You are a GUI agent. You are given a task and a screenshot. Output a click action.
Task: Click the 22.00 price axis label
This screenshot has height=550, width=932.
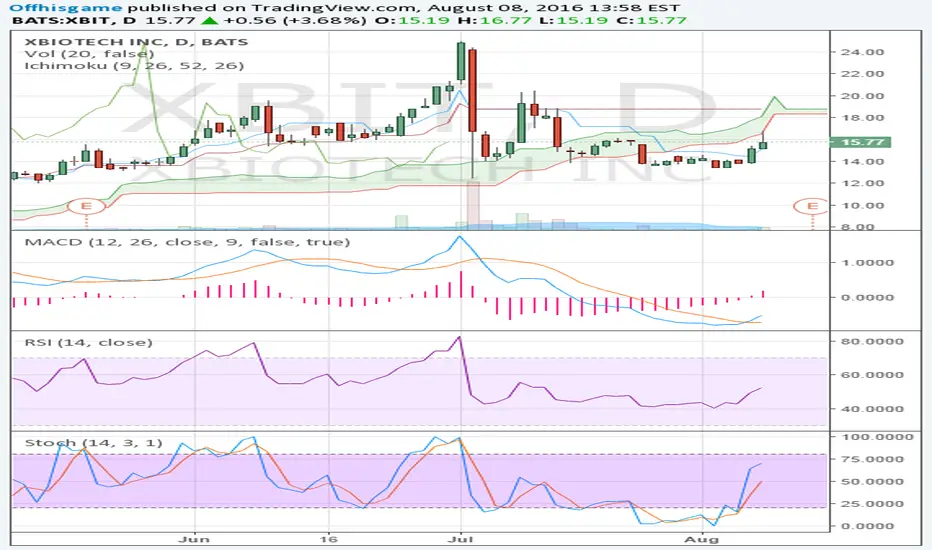point(862,74)
